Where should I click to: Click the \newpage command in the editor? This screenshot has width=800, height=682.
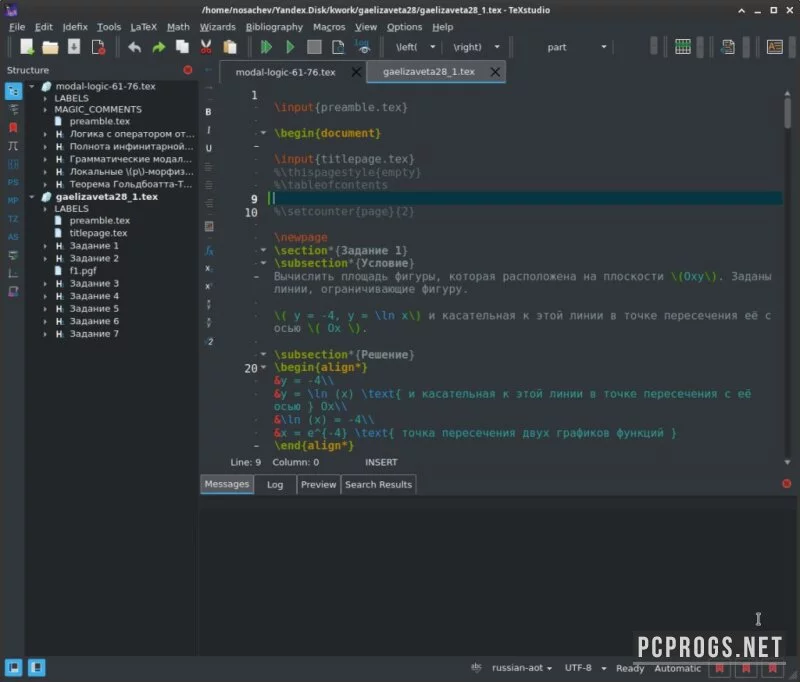(x=301, y=237)
